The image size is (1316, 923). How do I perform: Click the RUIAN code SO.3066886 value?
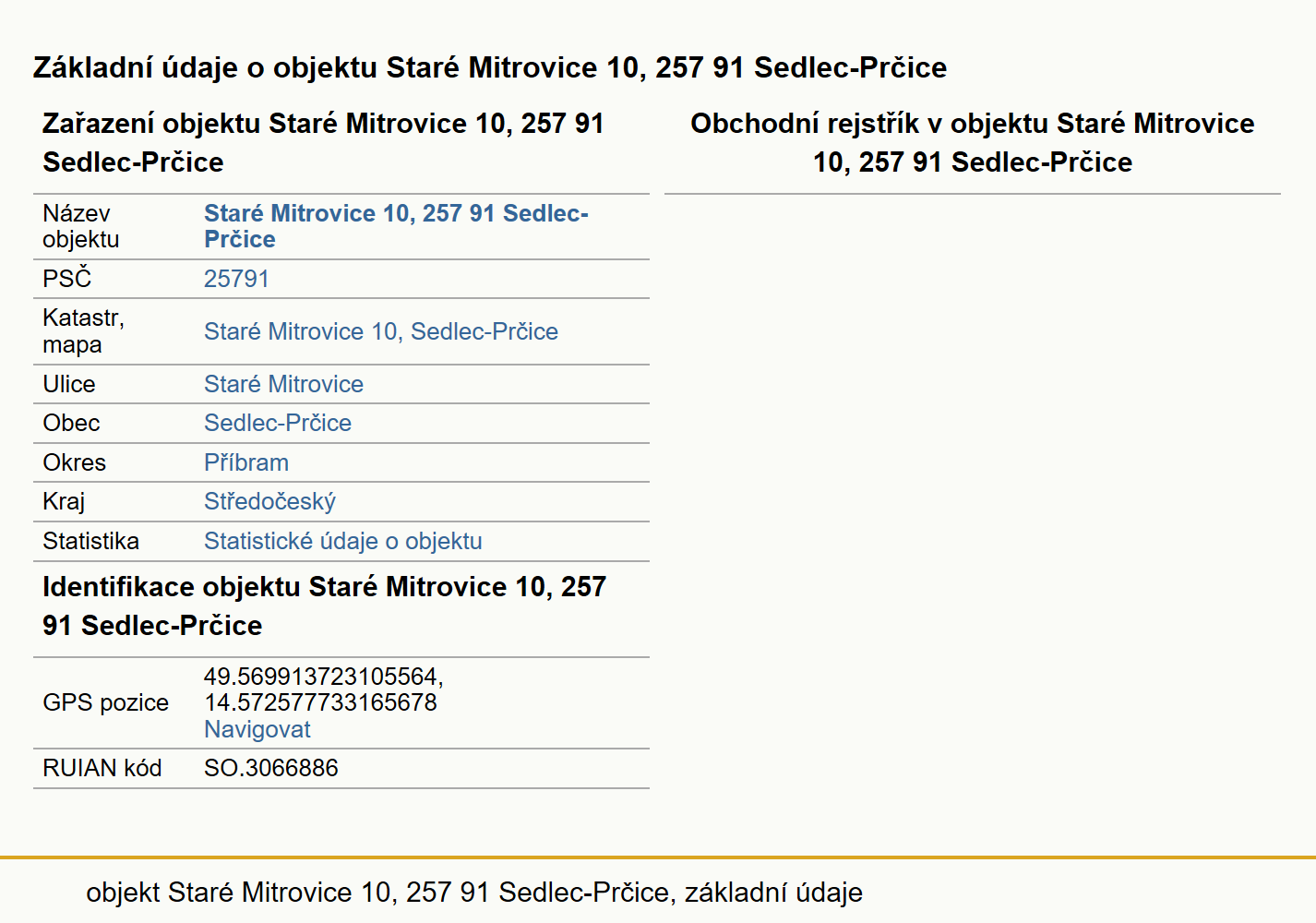tap(271, 768)
